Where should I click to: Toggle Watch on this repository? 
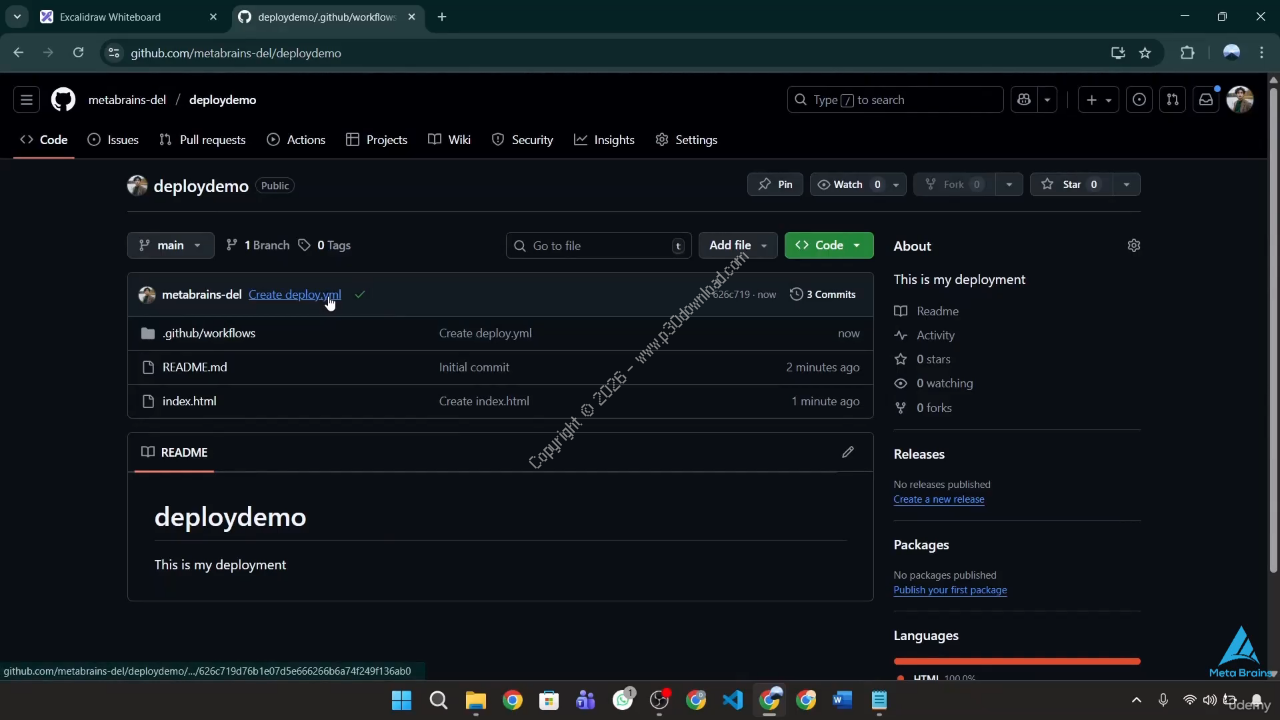coord(848,184)
